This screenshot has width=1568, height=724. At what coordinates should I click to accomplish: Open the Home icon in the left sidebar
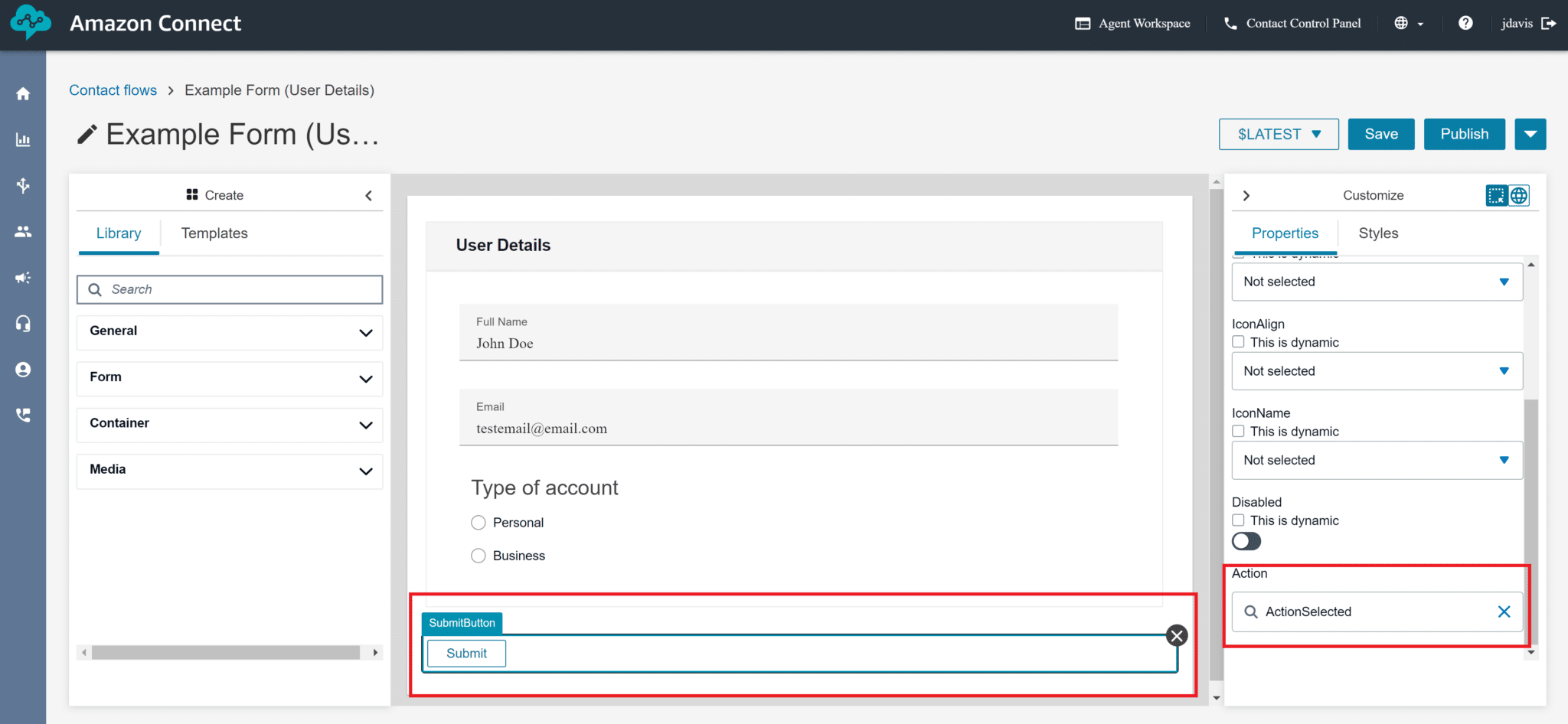point(23,93)
